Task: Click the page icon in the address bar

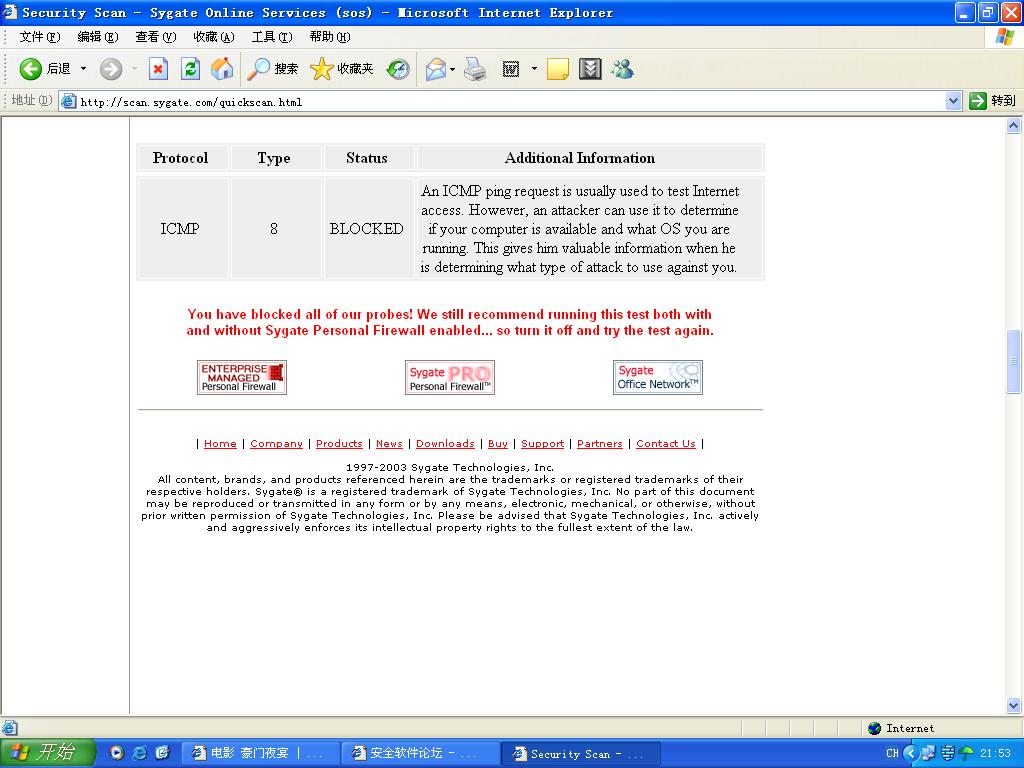Action: click(68, 101)
